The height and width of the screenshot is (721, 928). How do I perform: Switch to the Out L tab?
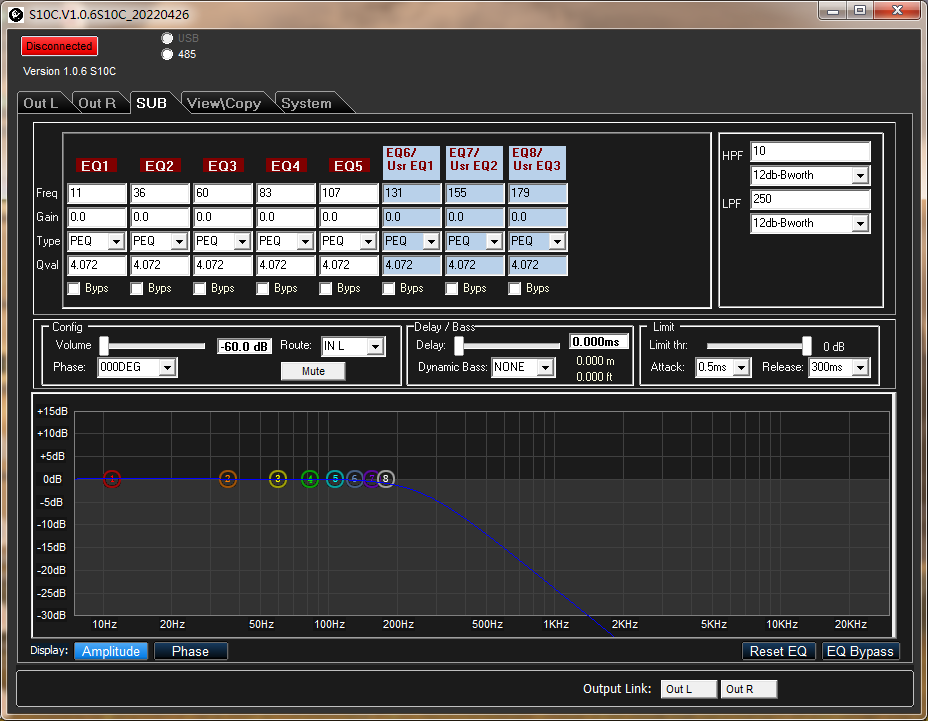(41, 103)
